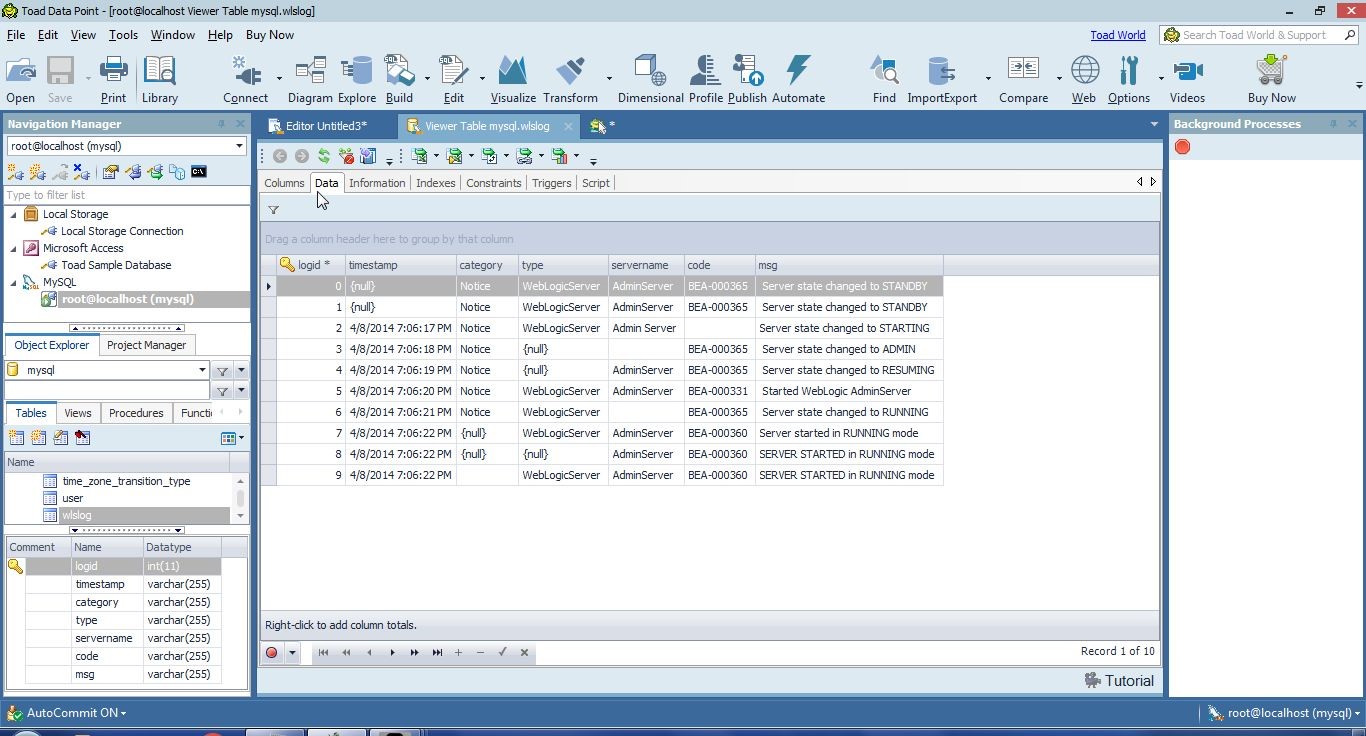Click the timestamp column header
The height and width of the screenshot is (736, 1366).
400,265
